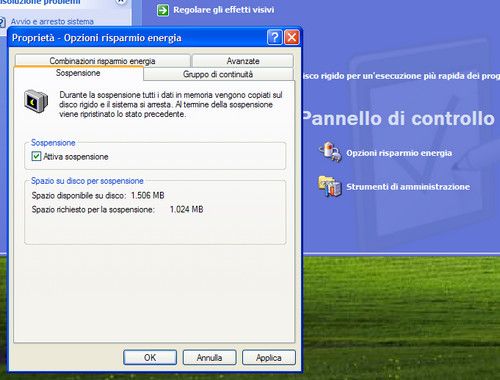Apply settings with the Applica button
This screenshot has height=380, width=500.
(269, 358)
